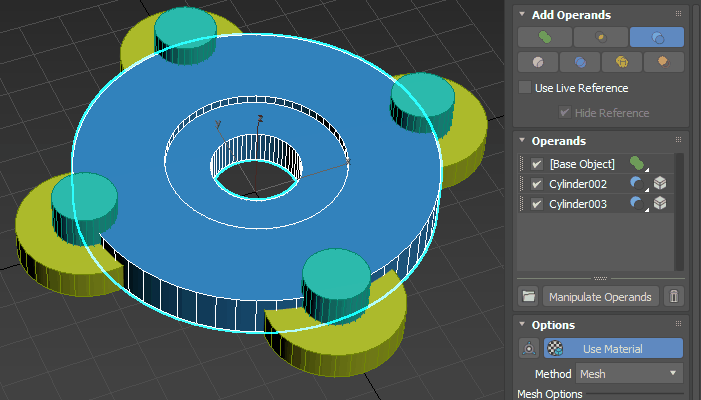The height and width of the screenshot is (400, 701).
Task: Click the drag handle of the Cylinder003 row
Action: pos(521,204)
